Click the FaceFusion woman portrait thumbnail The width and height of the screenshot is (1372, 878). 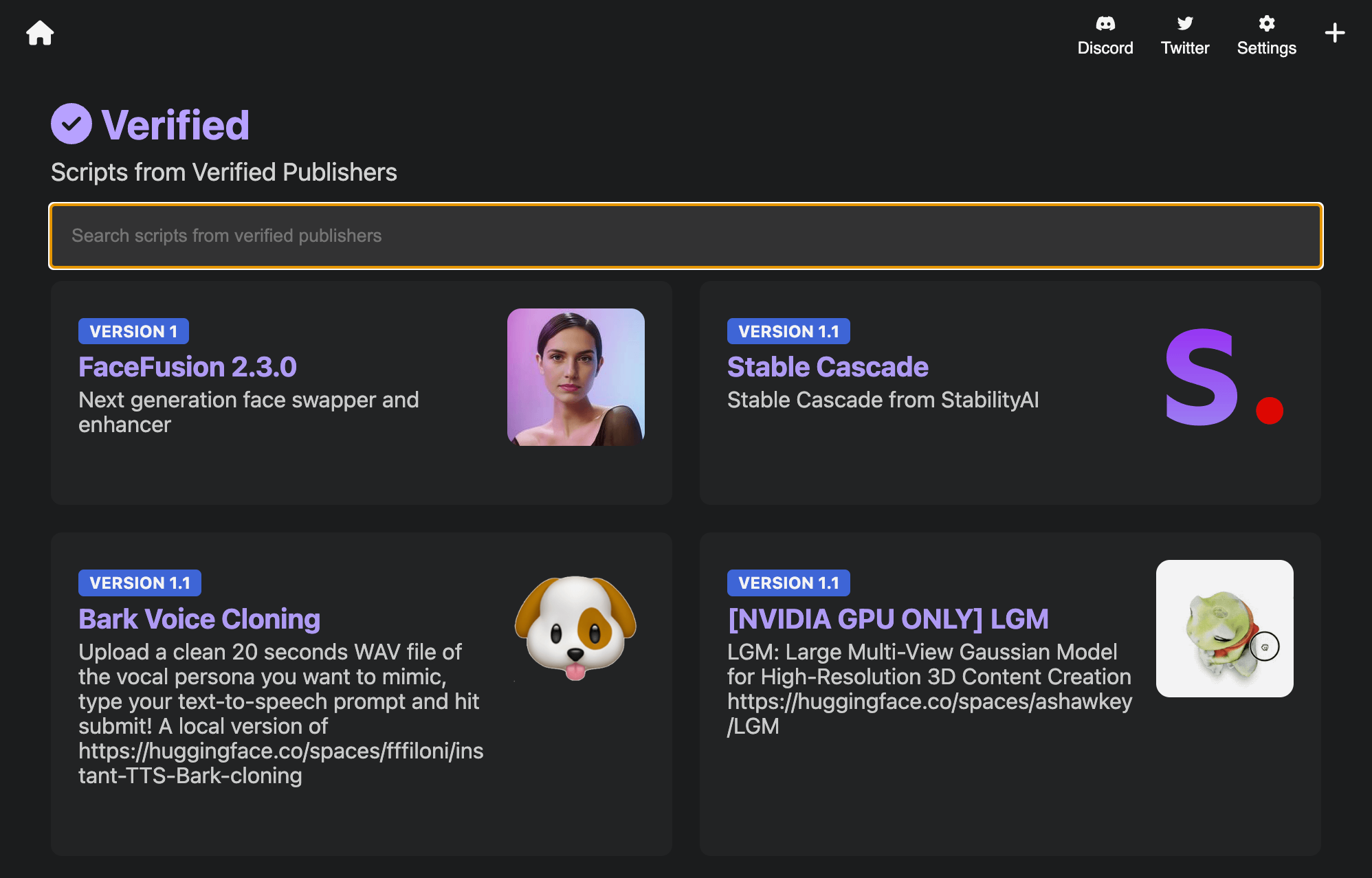pos(575,377)
